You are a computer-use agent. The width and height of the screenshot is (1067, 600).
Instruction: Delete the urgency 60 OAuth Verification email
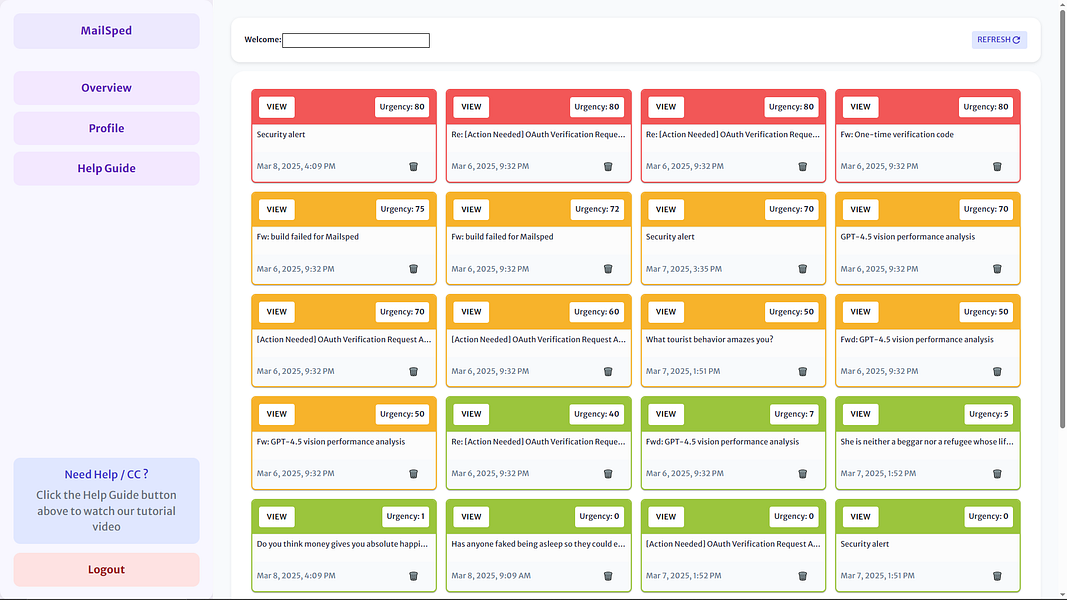point(608,371)
